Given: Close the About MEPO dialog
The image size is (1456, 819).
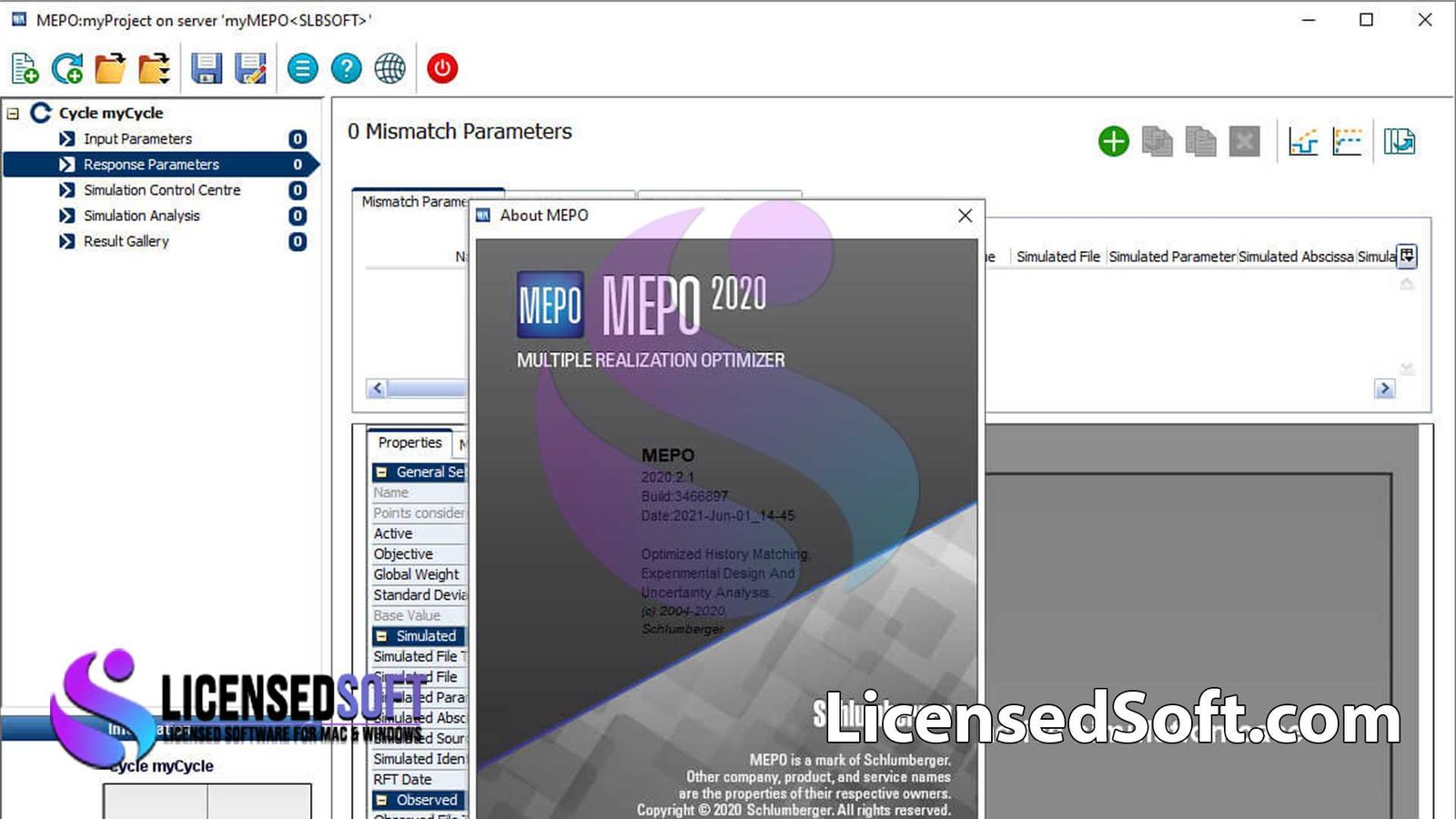Looking at the screenshot, I should (x=965, y=216).
